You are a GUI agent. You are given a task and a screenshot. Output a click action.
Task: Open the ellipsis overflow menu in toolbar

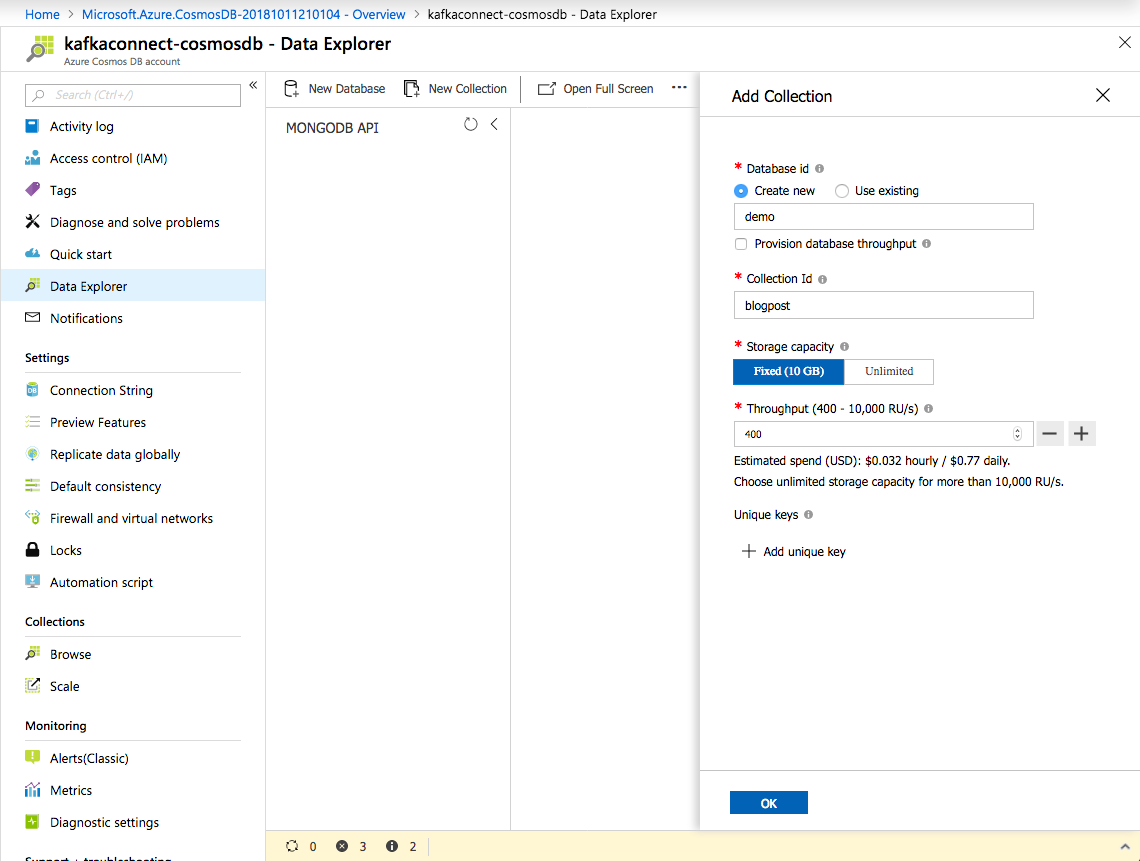tap(679, 88)
